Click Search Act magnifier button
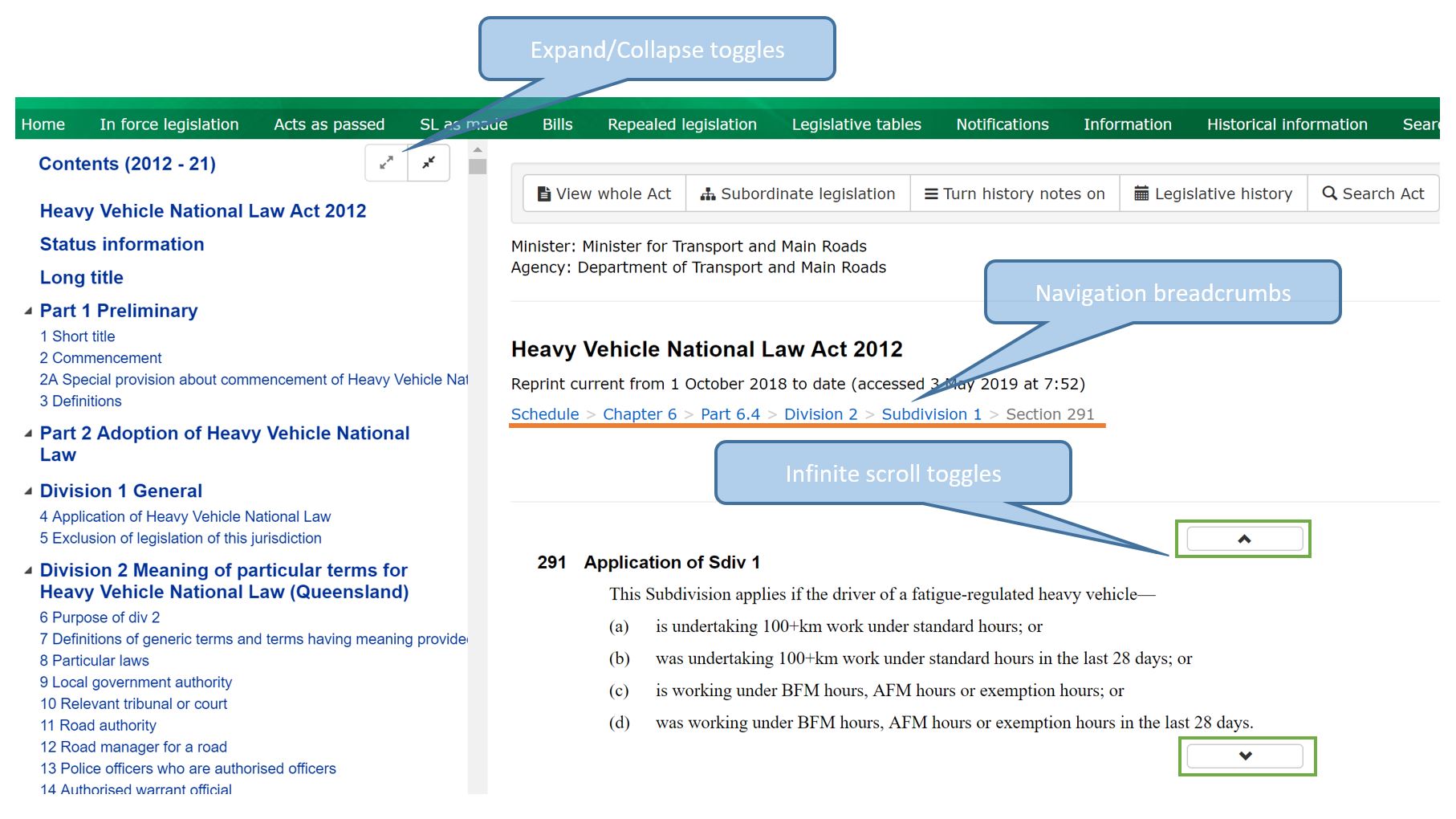Viewport: 1456px width, 819px height. (1373, 194)
